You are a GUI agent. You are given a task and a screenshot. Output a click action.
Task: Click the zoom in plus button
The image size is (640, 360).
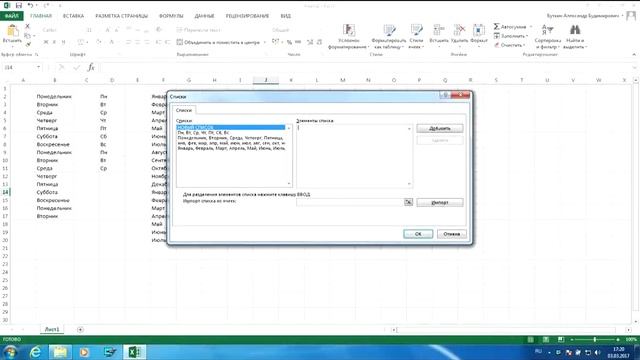click(618, 340)
